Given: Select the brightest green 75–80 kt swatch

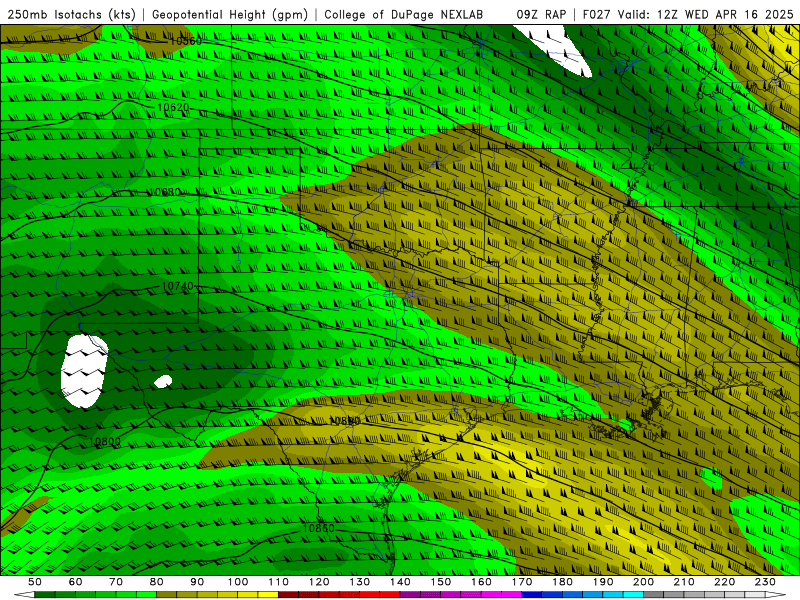Looking at the screenshot, I should click(x=146, y=595).
